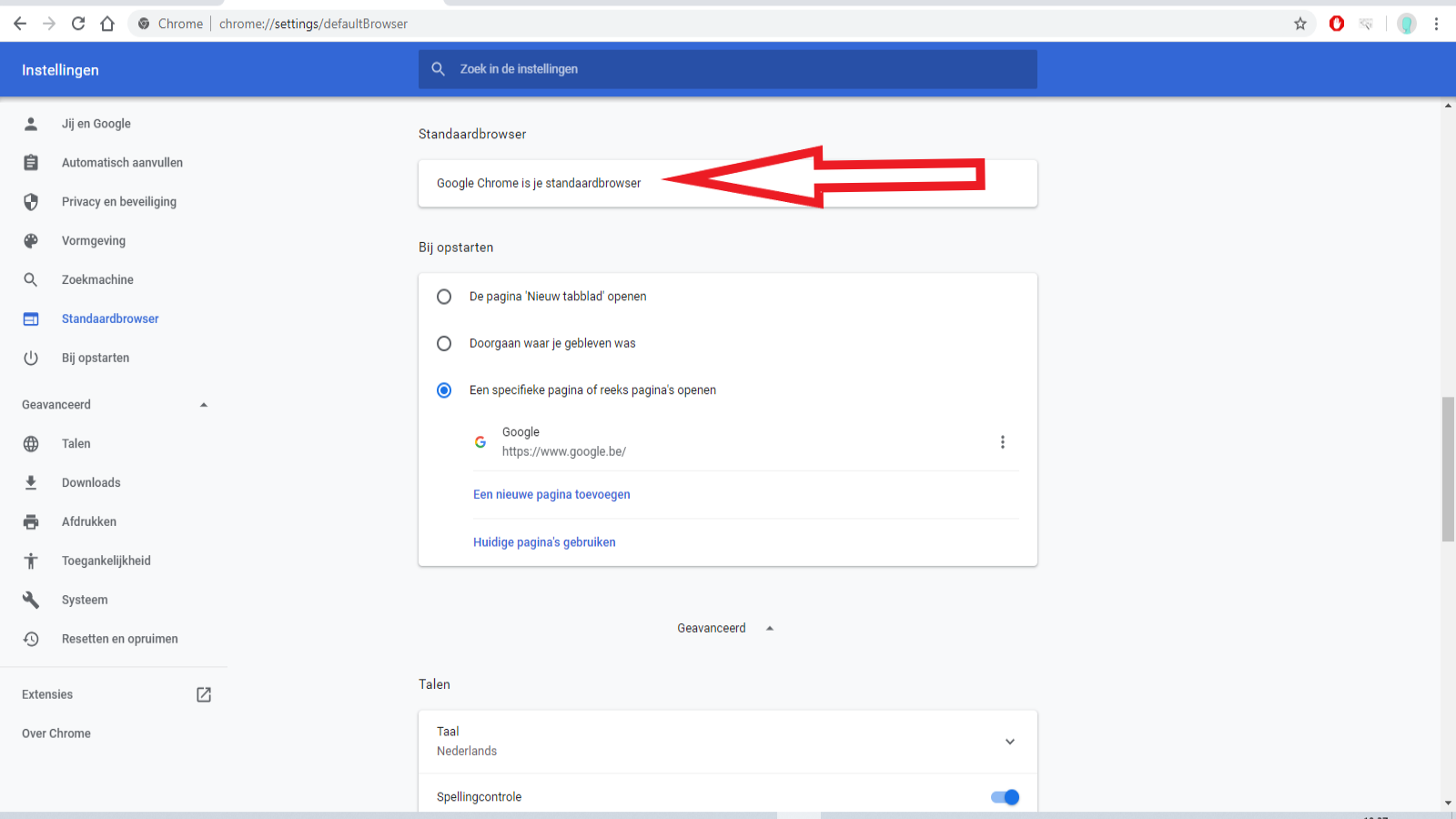The image size is (1456, 819).
Task: Click the clipboard icon for Automatisch aanvullen
Action: pyautogui.click(x=31, y=163)
